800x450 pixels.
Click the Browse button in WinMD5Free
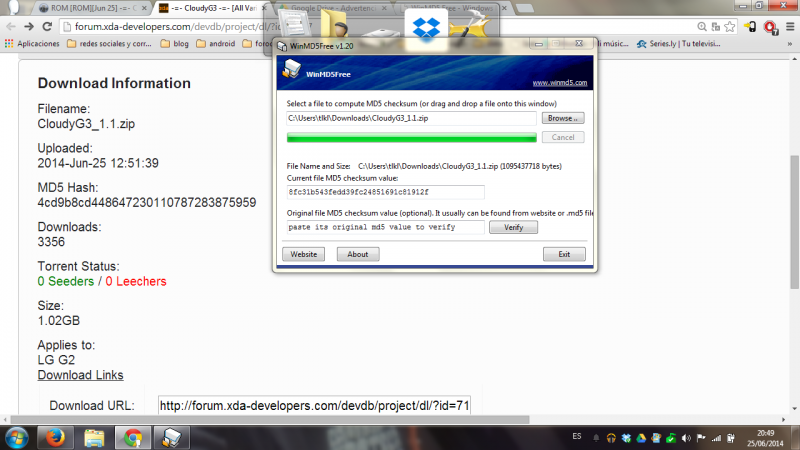[x=563, y=118]
